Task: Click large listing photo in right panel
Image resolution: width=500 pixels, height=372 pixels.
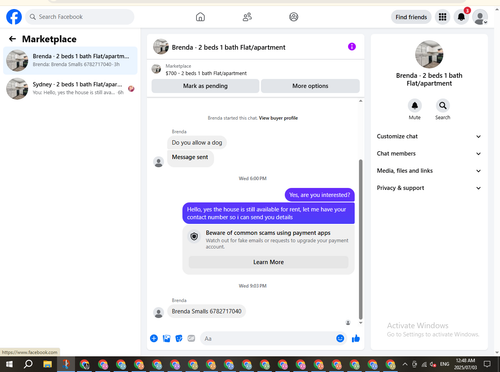Action: pyautogui.click(x=429, y=54)
